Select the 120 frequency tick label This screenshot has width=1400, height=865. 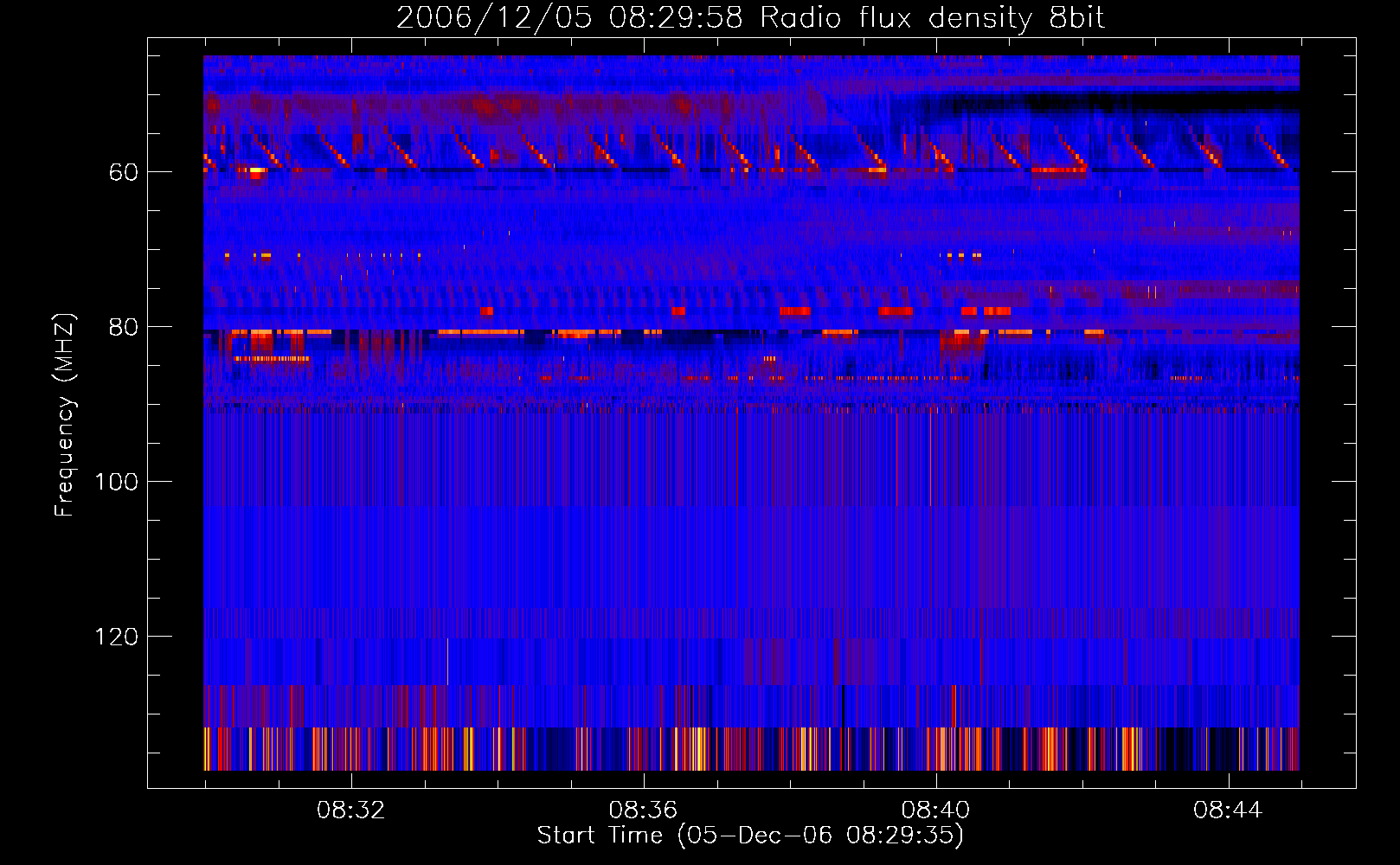(117, 638)
